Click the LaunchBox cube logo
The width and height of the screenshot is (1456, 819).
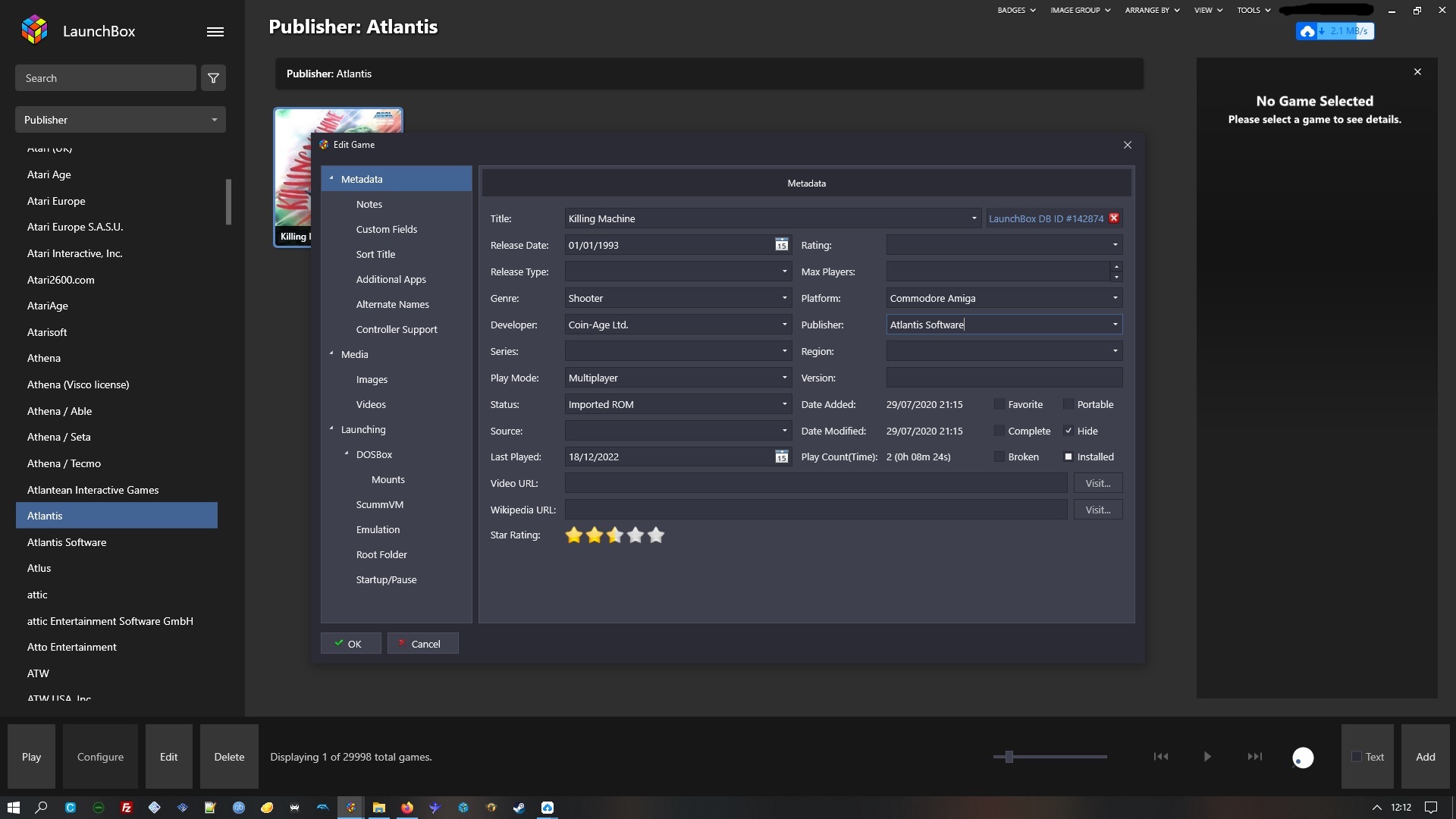(35, 30)
